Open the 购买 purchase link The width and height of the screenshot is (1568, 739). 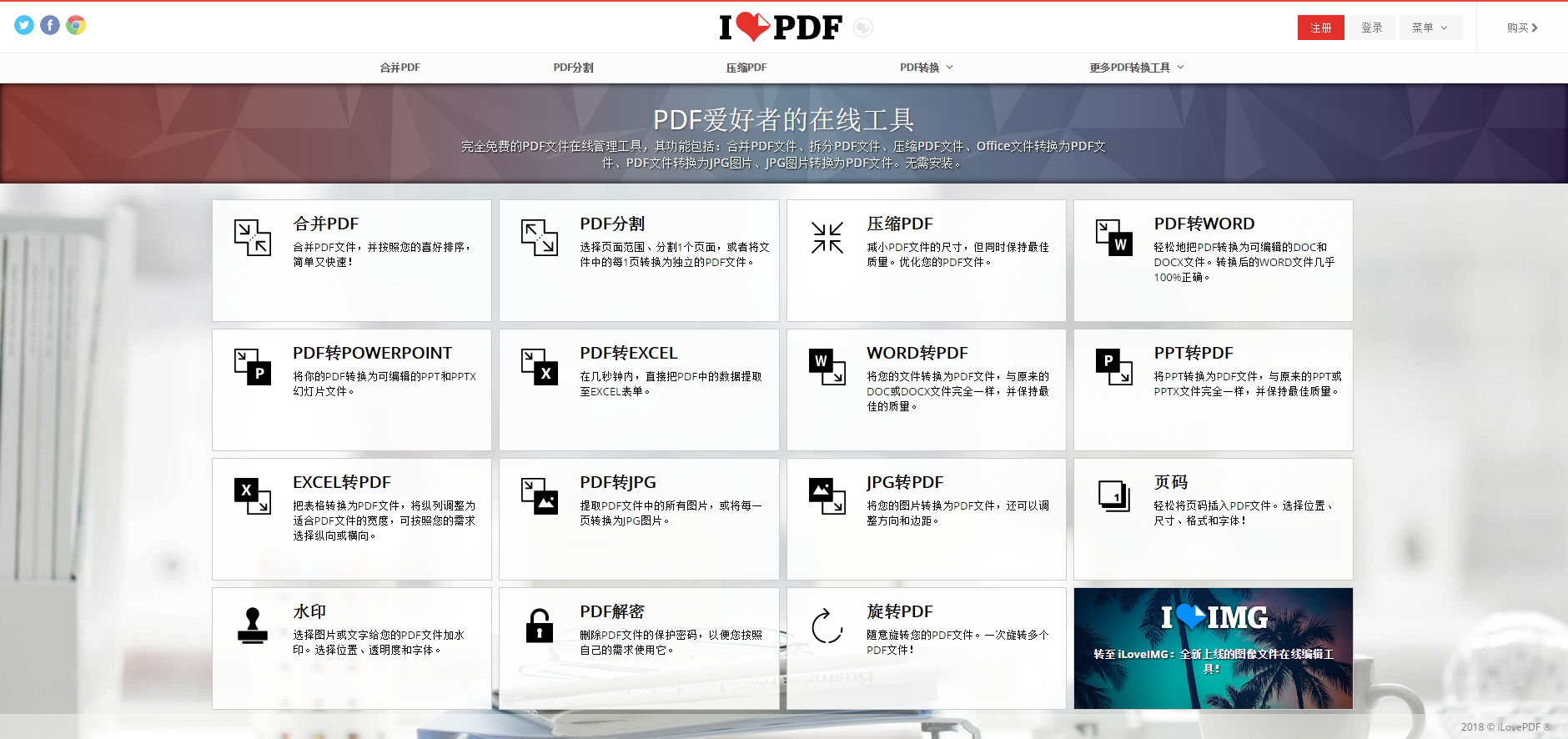[x=1522, y=28]
